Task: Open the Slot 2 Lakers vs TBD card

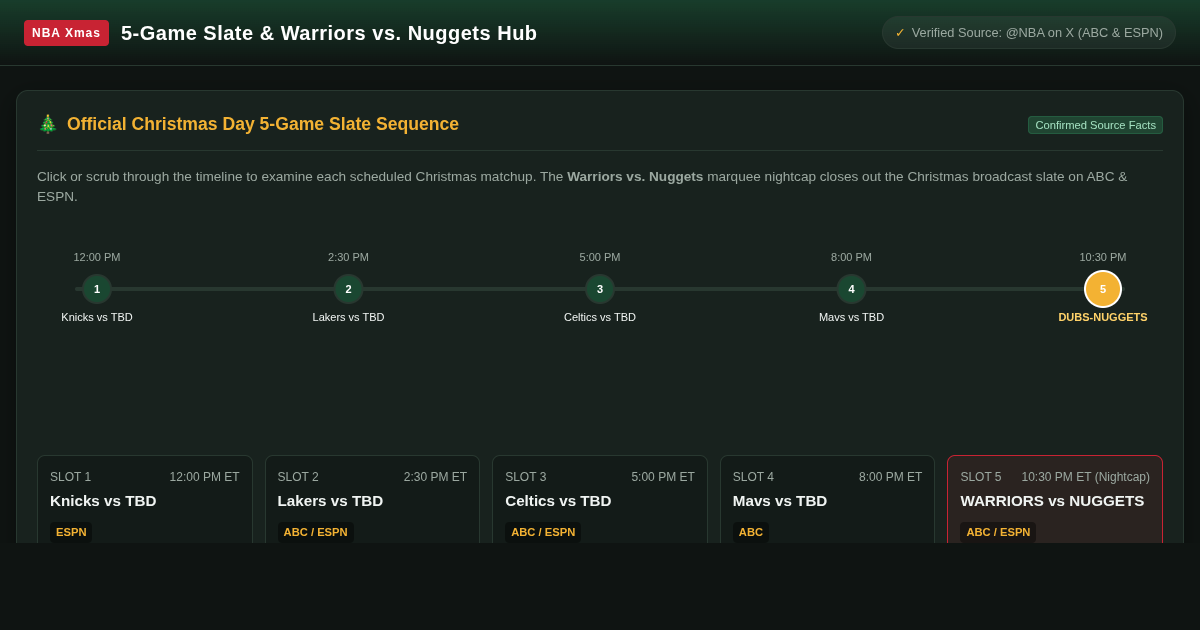Action: point(372,499)
